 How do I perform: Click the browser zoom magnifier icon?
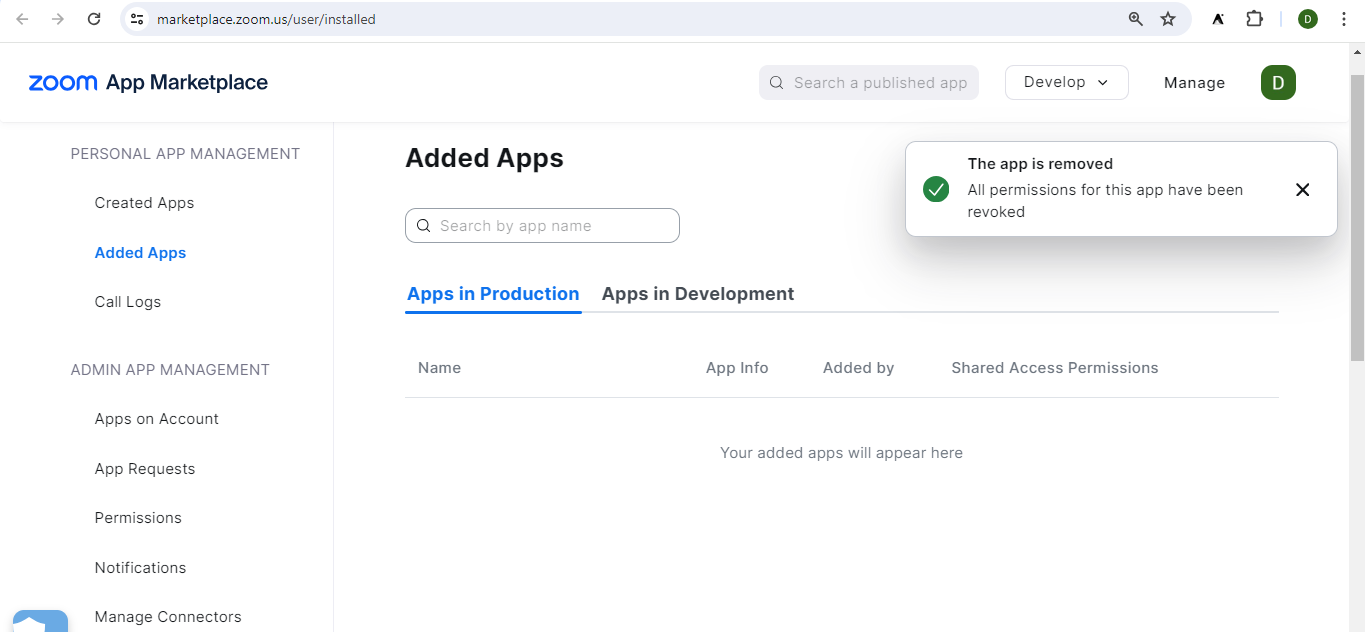1135,19
